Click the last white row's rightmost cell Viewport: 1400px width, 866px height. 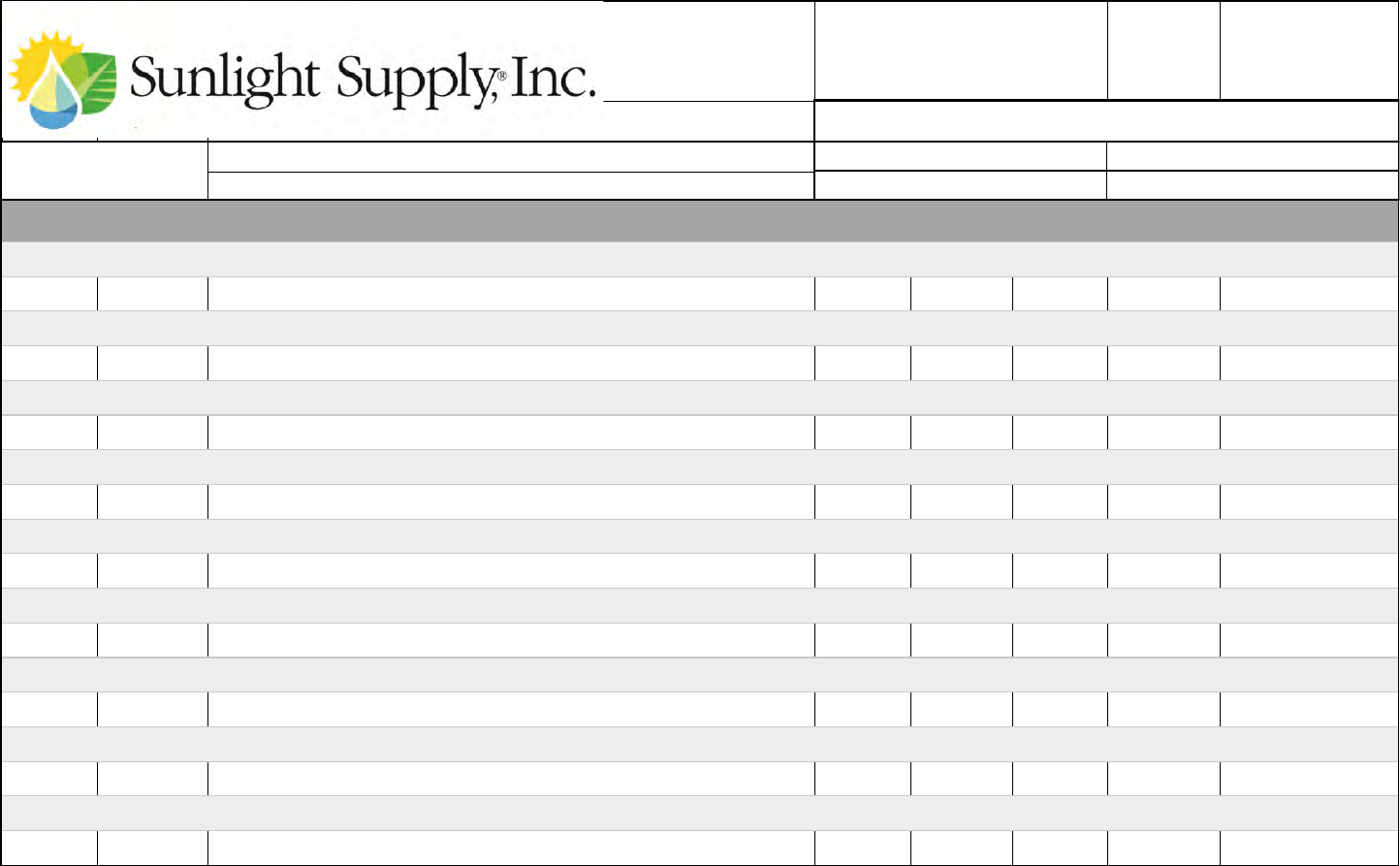click(1309, 848)
